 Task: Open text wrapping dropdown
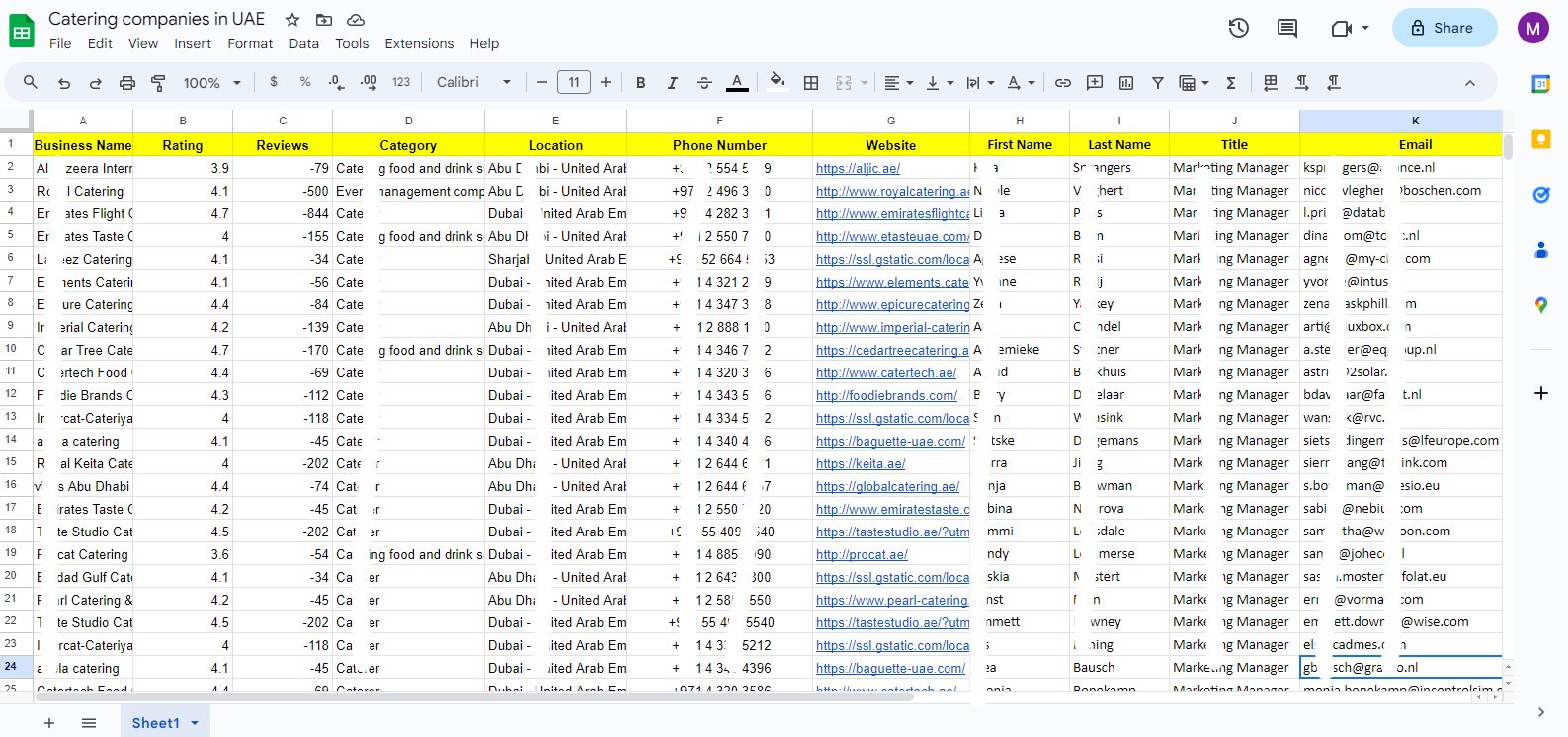click(x=979, y=83)
